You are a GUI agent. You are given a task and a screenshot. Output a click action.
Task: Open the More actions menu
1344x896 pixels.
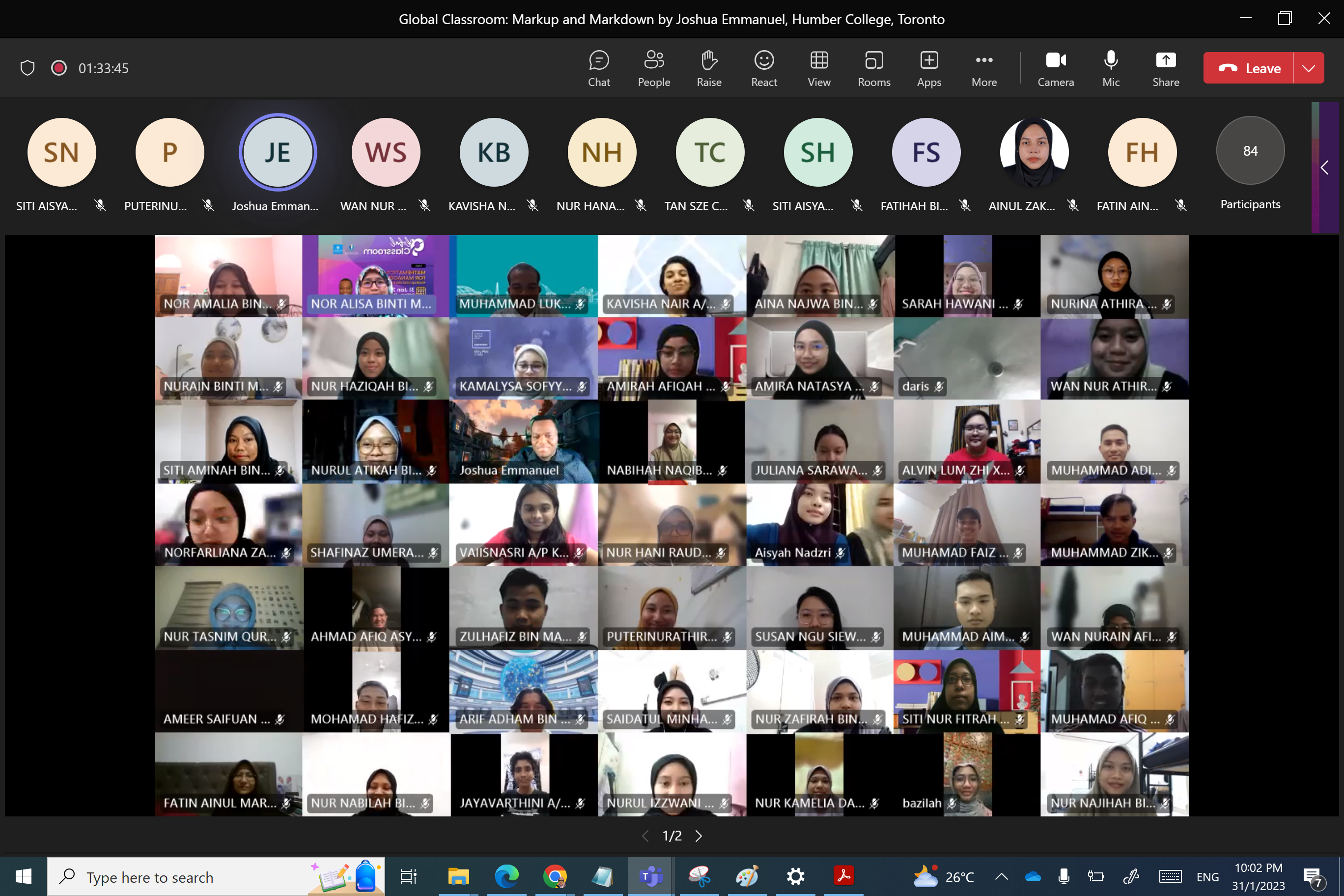(x=983, y=69)
